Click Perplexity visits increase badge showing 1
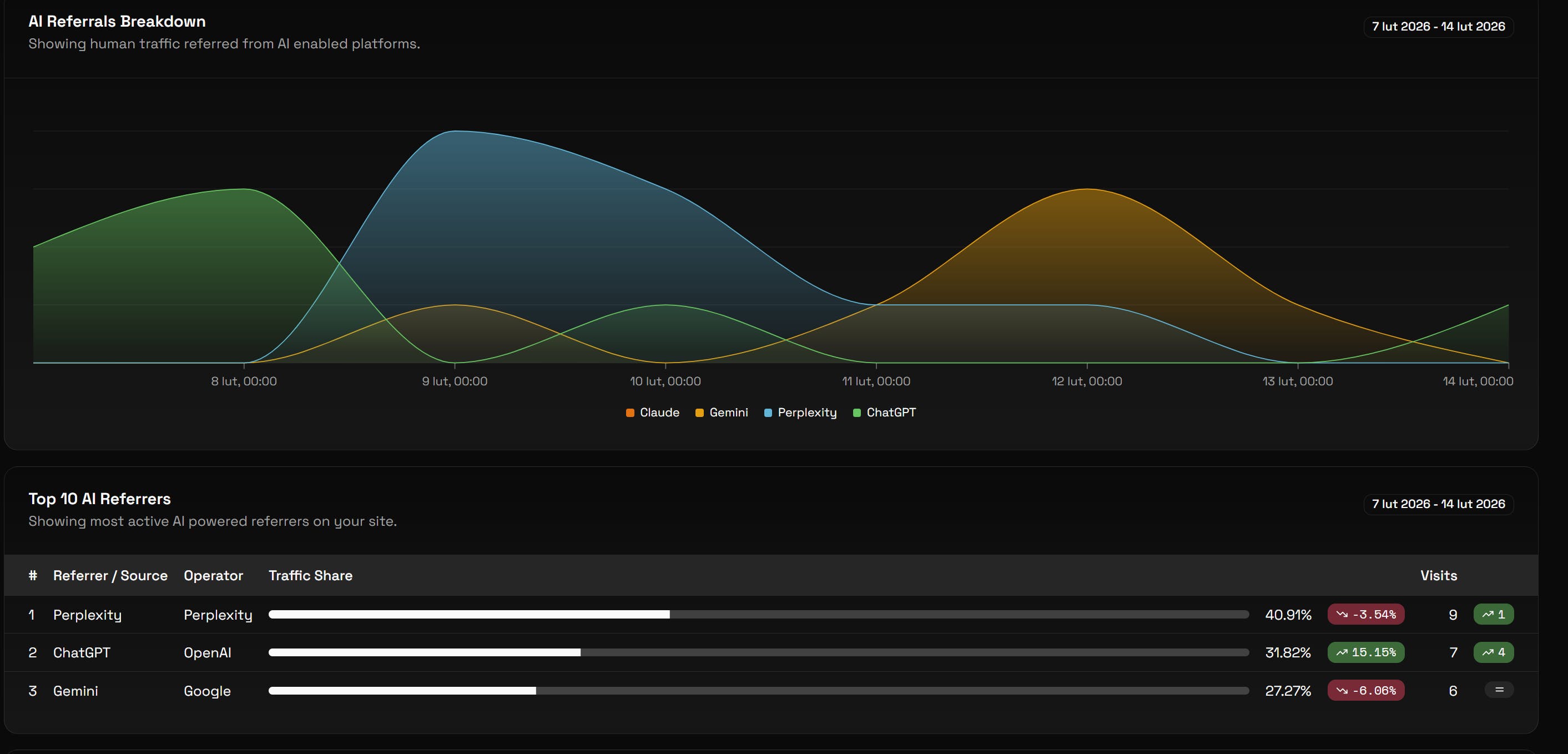Viewport: 1568px width, 754px height. click(1493, 615)
